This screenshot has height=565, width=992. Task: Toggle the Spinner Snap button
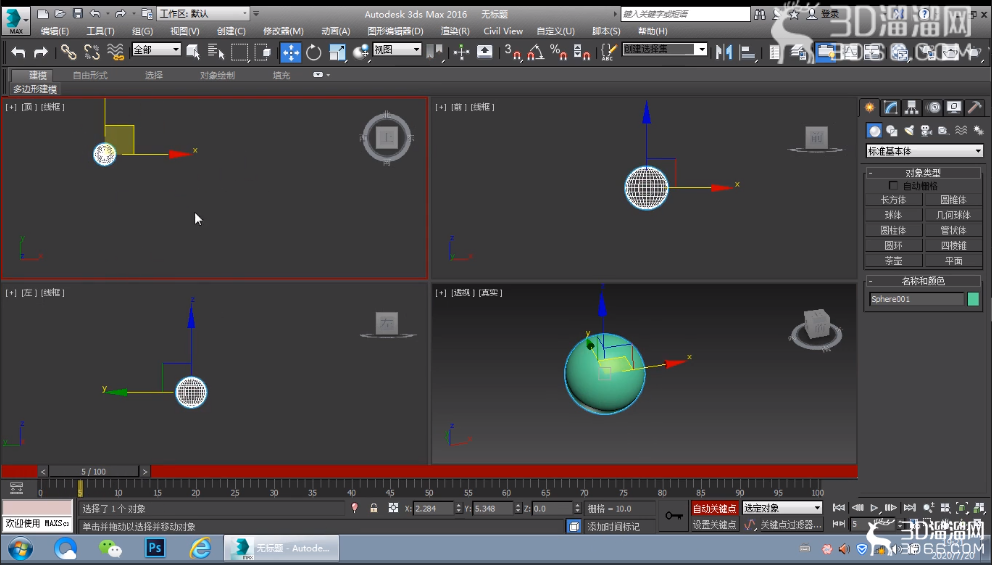point(582,52)
